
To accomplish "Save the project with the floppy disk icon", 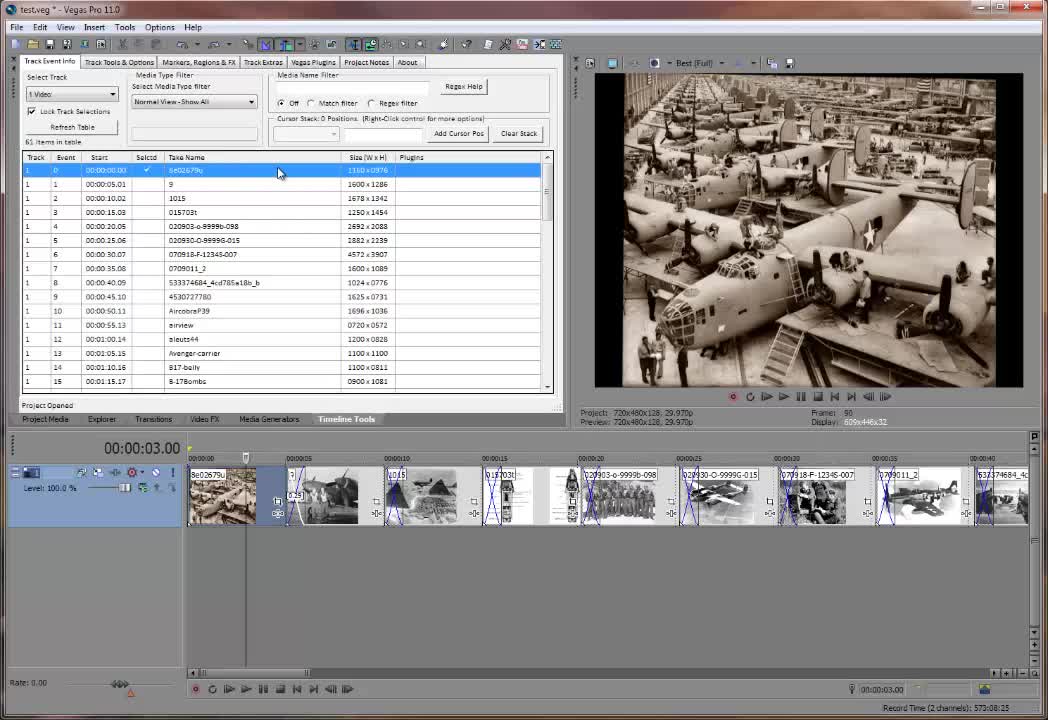I will (x=50, y=44).
